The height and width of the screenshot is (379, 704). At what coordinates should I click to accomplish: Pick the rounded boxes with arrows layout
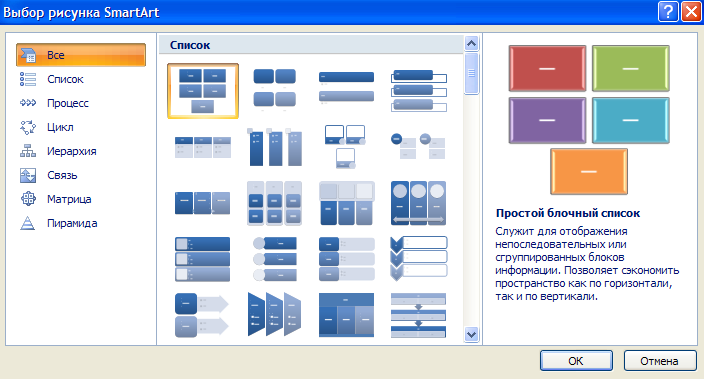[x=202, y=315]
